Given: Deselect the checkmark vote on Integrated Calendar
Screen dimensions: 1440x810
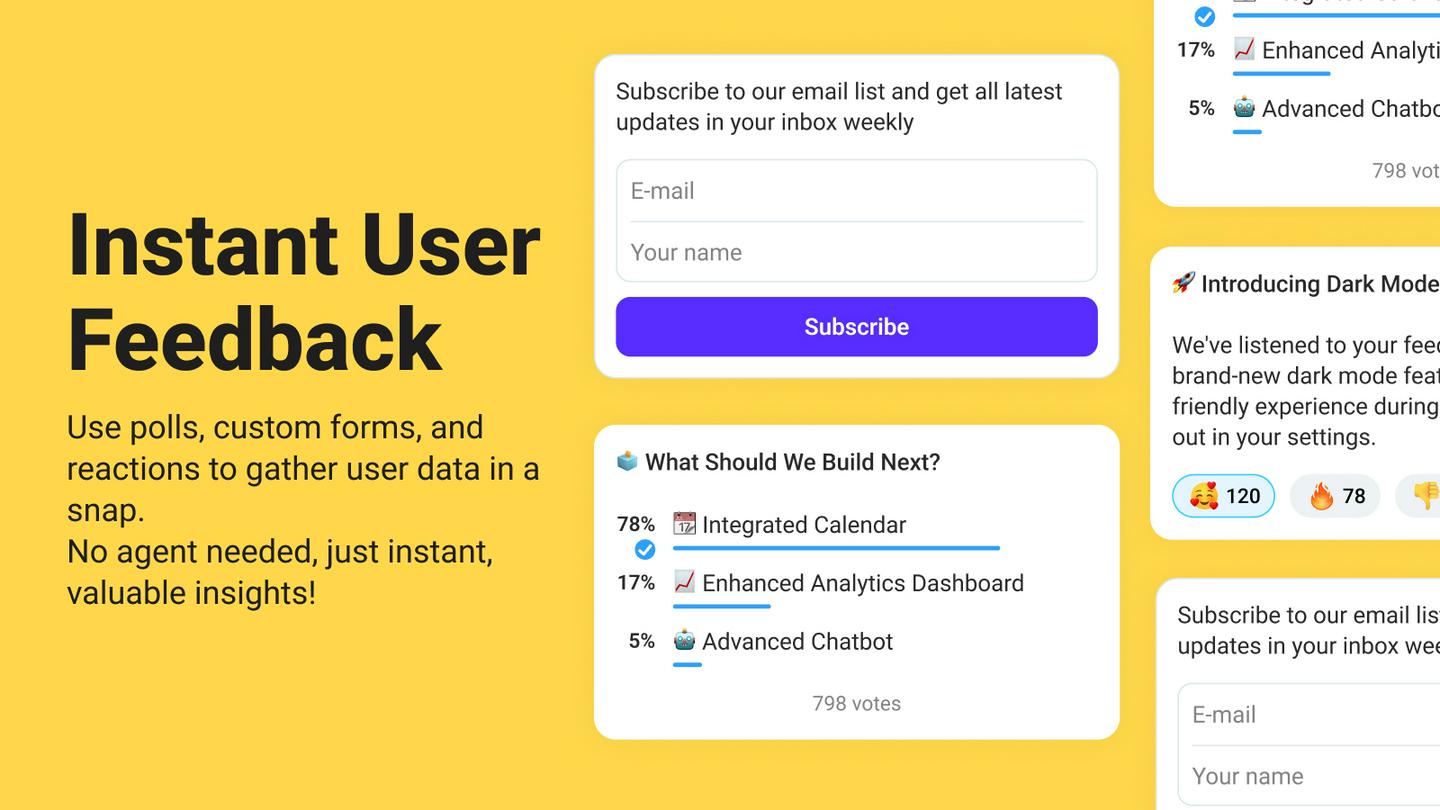Looking at the screenshot, I should click(x=645, y=549).
